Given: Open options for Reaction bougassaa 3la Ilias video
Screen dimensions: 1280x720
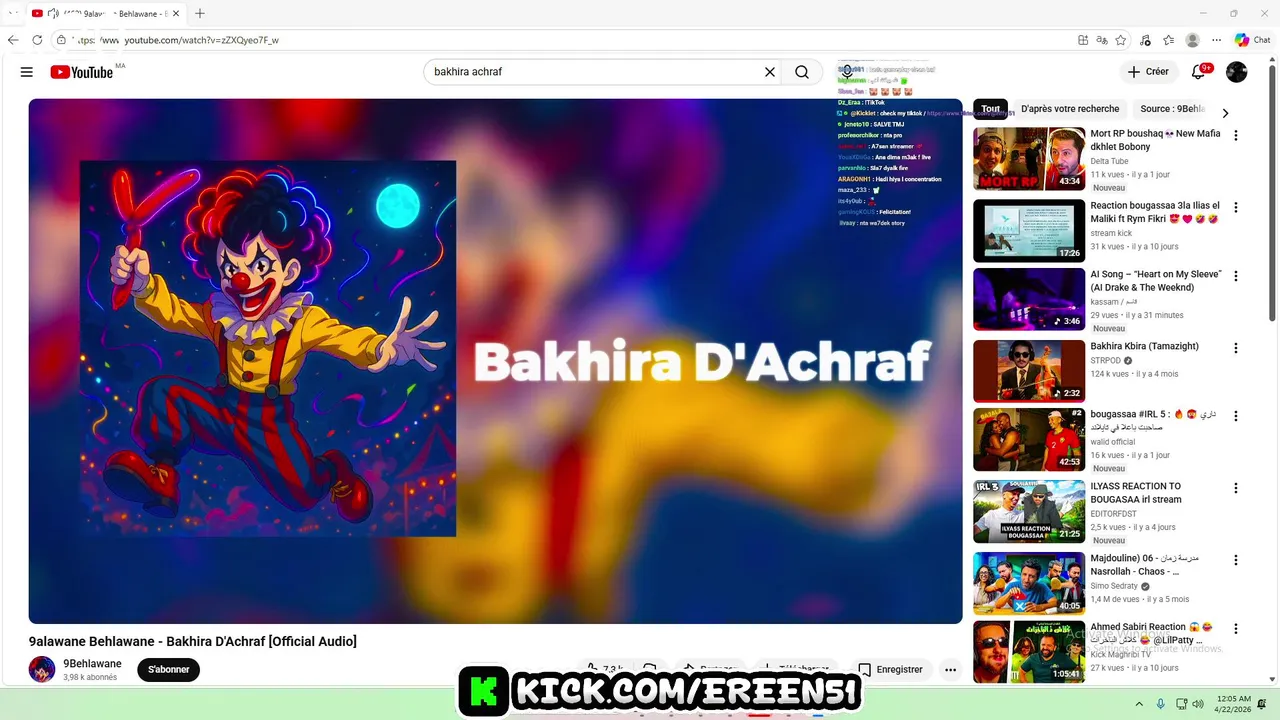Looking at the screenshot, I should point(1236,207).
